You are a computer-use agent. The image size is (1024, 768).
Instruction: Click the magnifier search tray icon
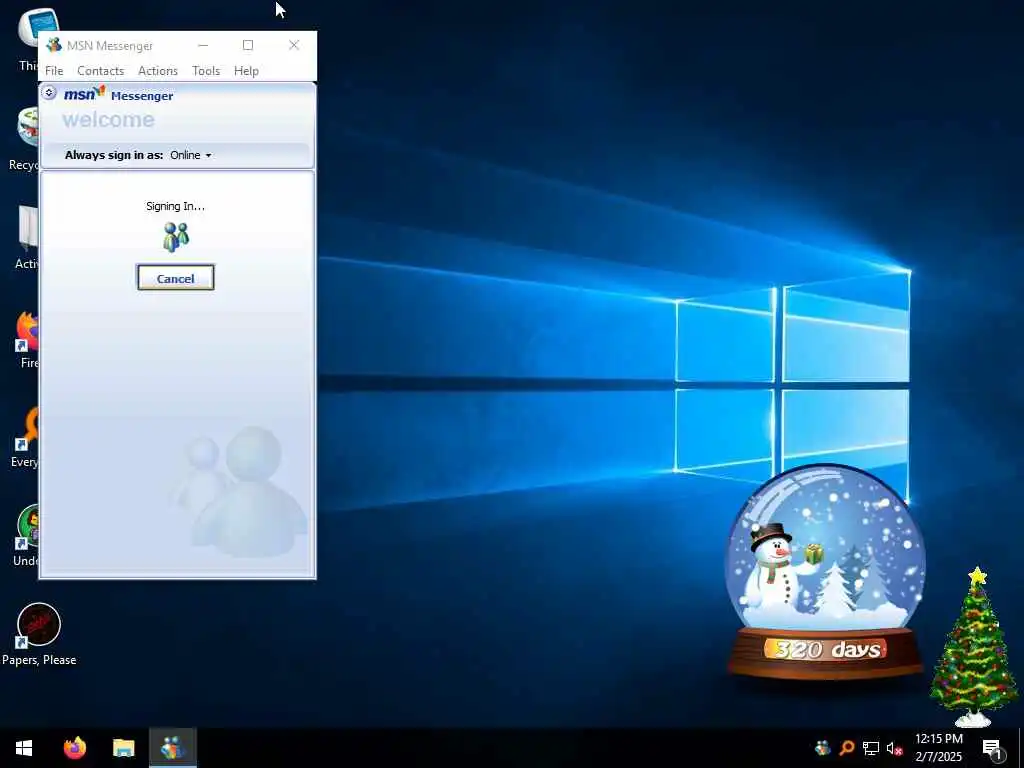tap(846, 748)
